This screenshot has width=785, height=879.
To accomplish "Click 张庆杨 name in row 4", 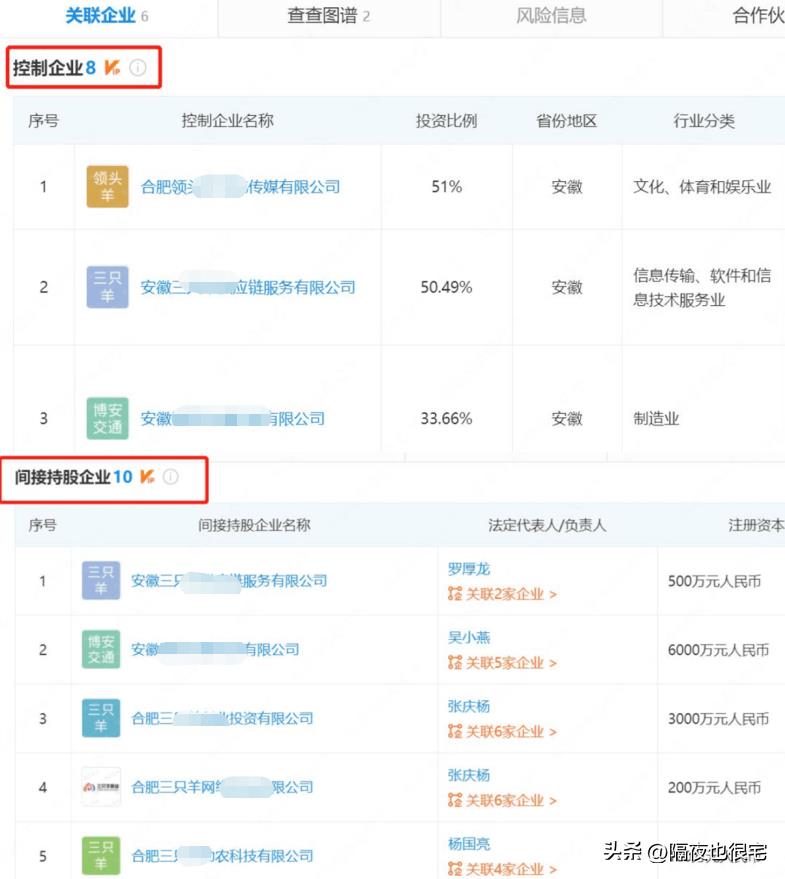I will 469,775.
